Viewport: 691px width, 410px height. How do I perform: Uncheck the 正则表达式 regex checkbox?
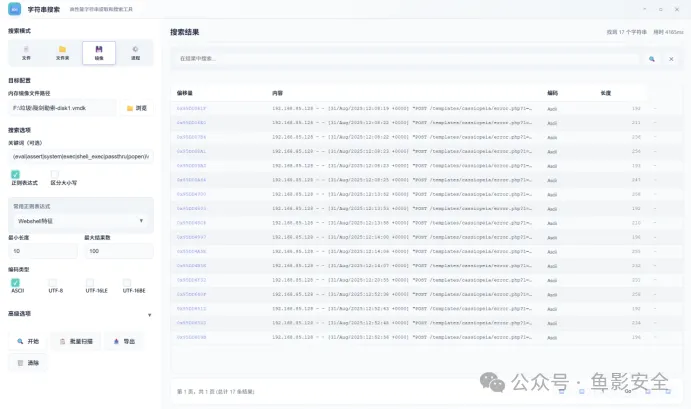15,175
